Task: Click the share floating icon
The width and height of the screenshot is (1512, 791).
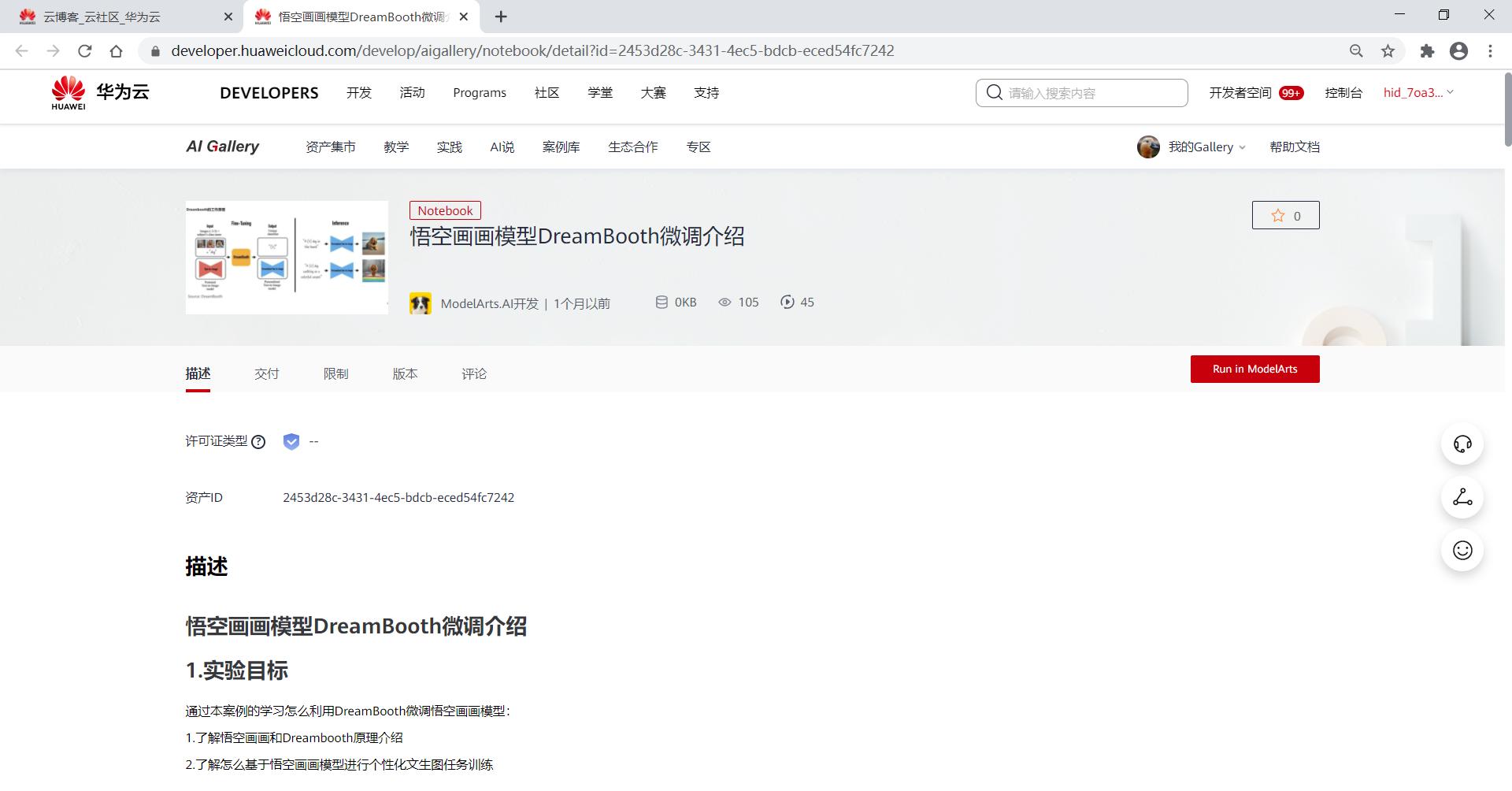Action: (1462, 497)
